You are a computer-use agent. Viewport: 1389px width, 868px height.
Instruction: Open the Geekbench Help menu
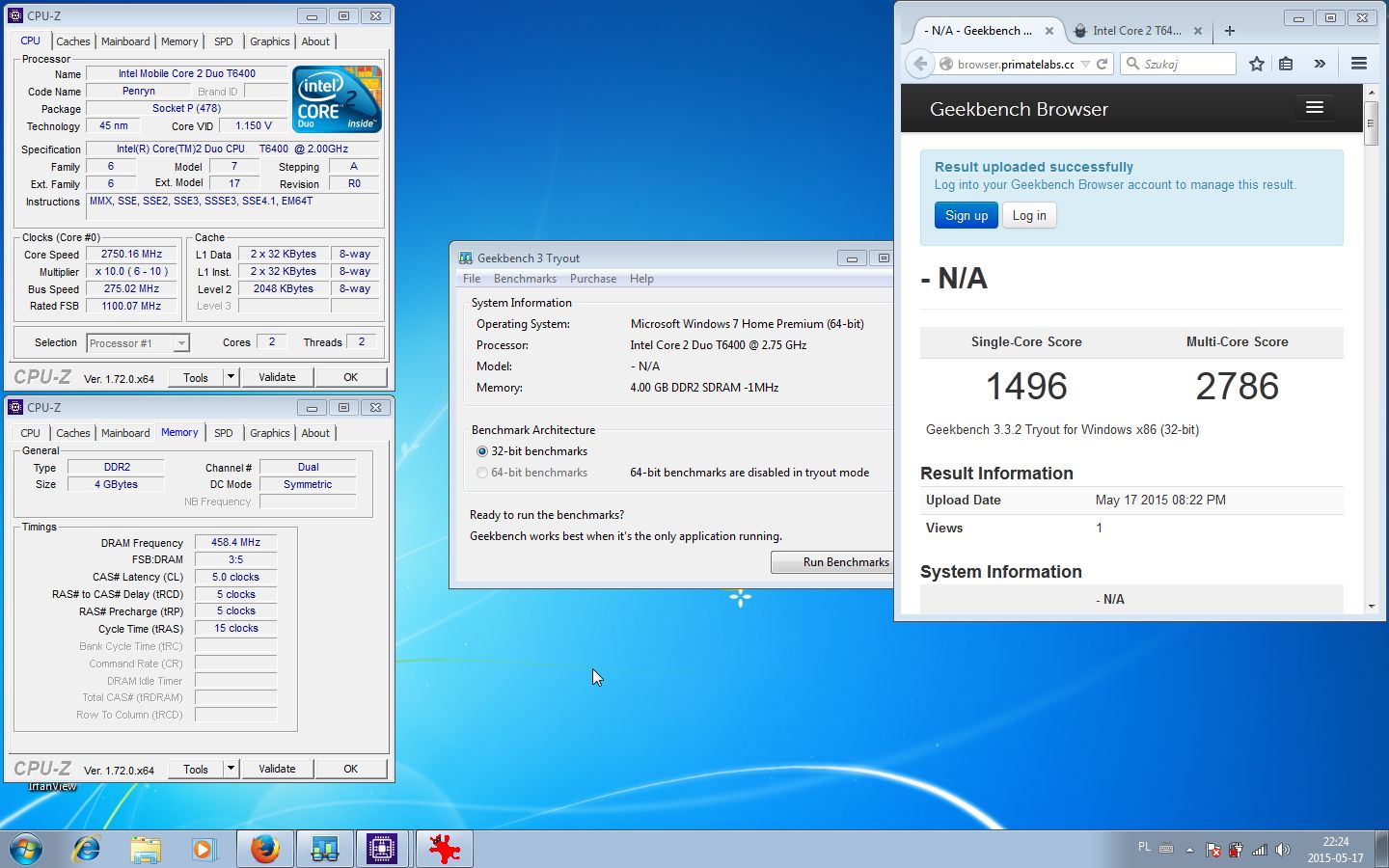point(641,279)
